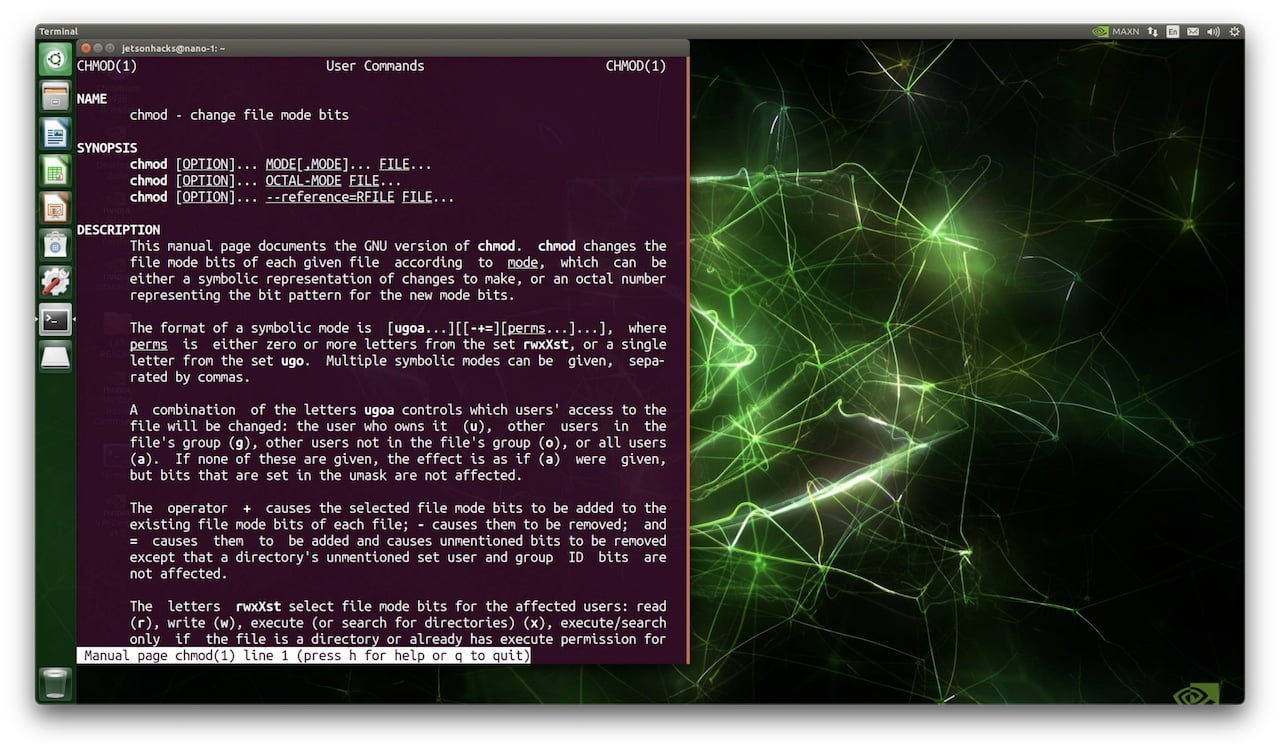Switch keyboard layout via the En indicator
Image resolution: width=1280 pixels, height=751 pixels.
point(1172,31)
